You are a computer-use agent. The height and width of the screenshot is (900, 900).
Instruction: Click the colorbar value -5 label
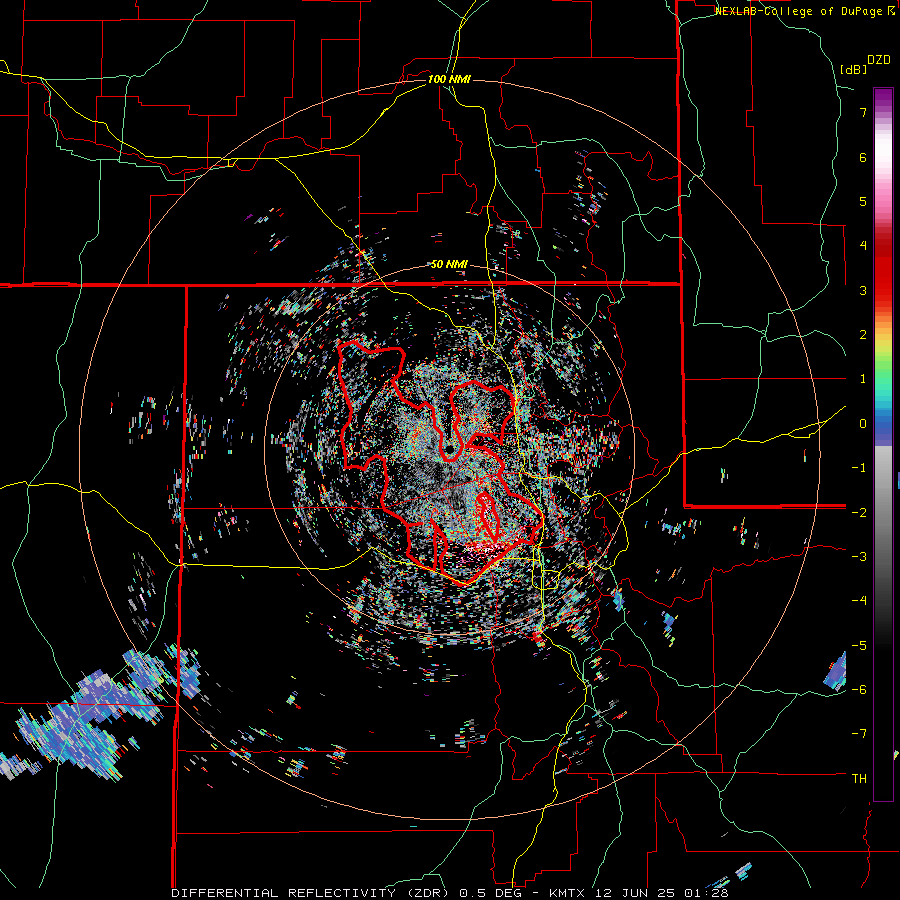pos(859,645)
